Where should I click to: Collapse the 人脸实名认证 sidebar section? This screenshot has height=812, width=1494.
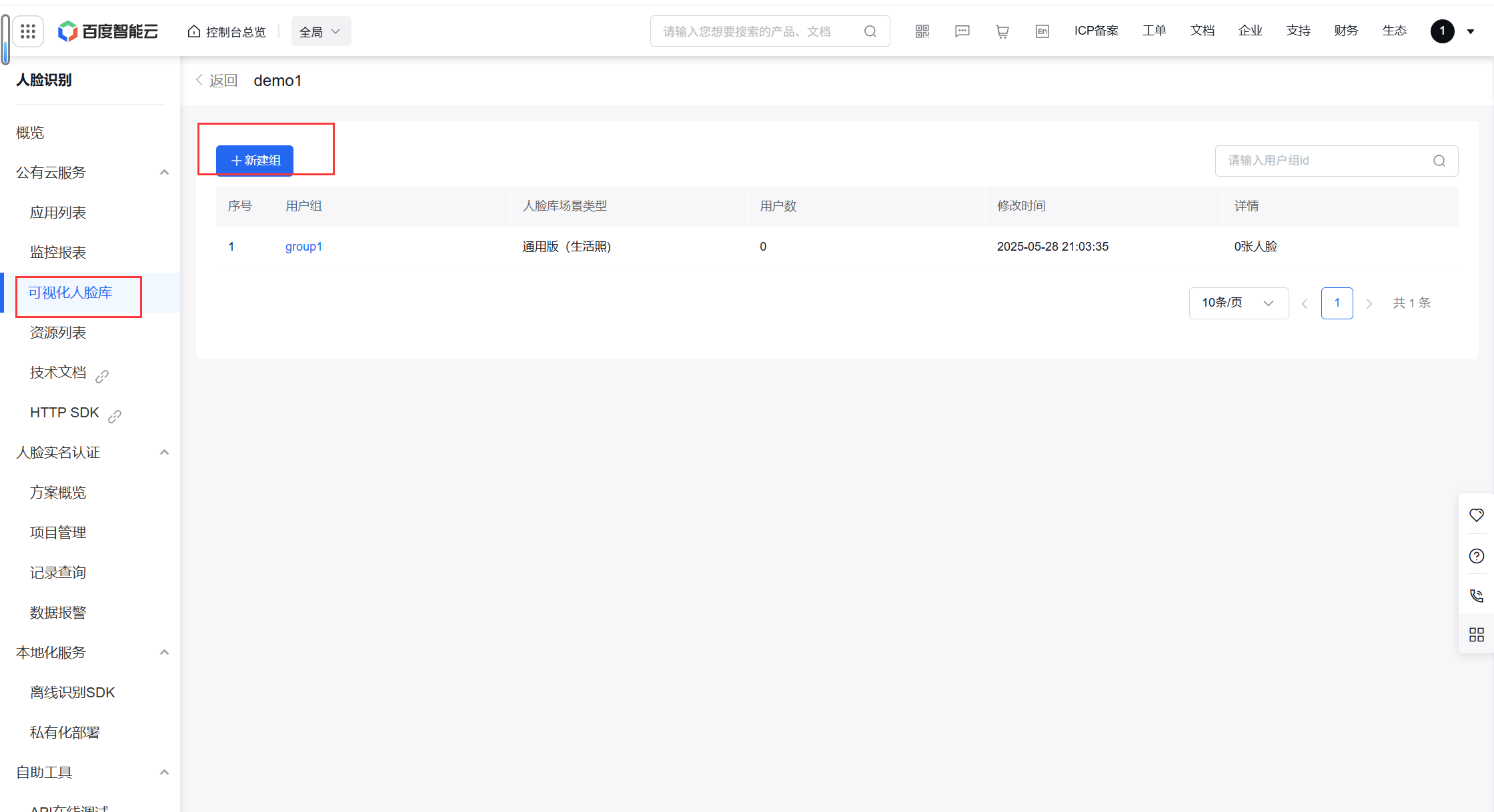[x=164, y=453]
